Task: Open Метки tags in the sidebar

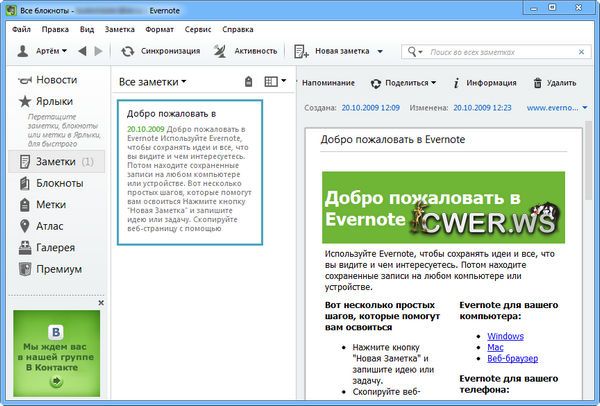Action: (x=52, y=204)
